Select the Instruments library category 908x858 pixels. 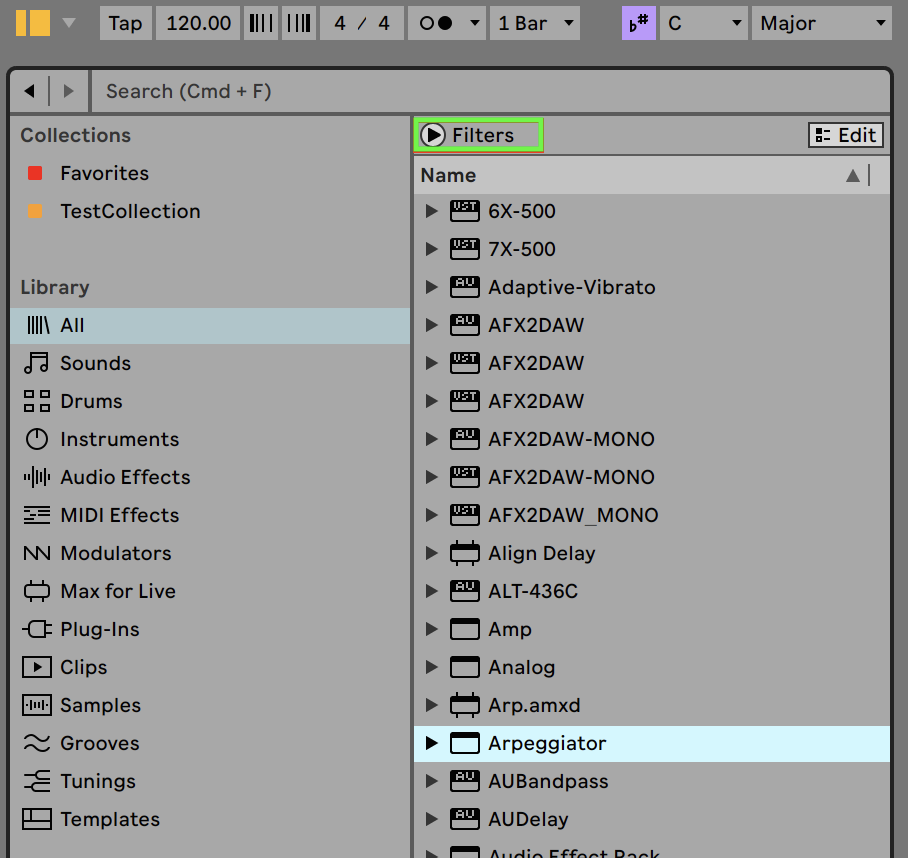click(x=210, y=439)
